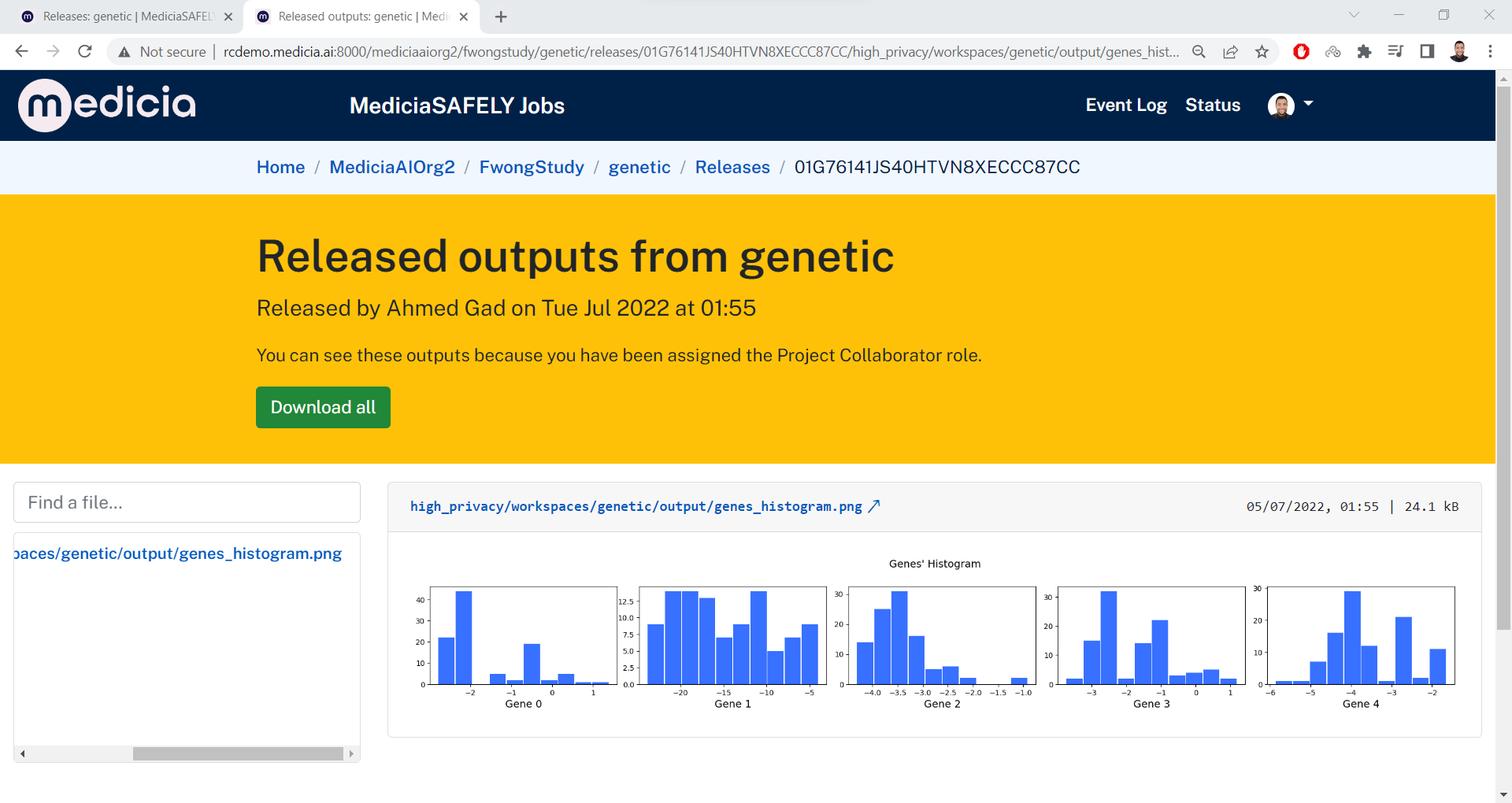Click the page scroll down arrow

click(1503, 795)
